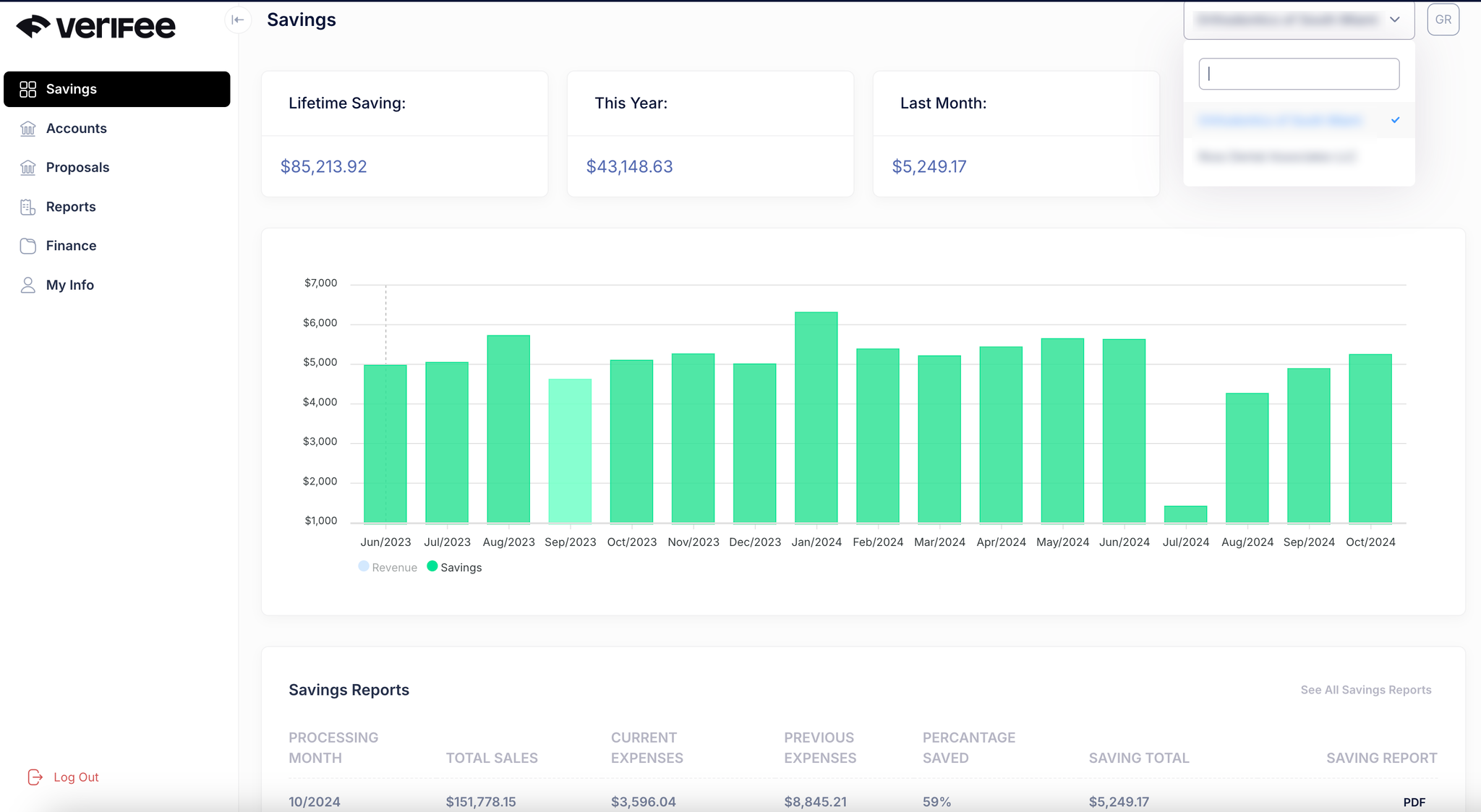The height and width of the screenshot is (812, 1481).
Task: Click the Log Out exit icon
Action: [x=35, y=777]
